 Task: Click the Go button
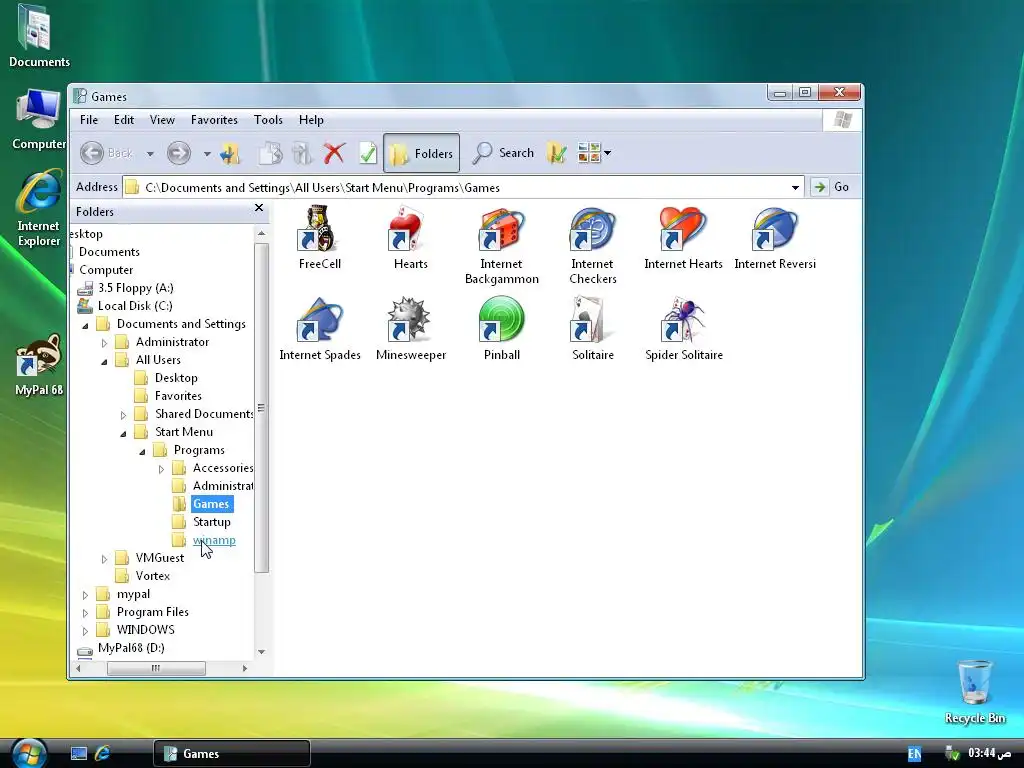pyautogui.click(x=830, y=187)
